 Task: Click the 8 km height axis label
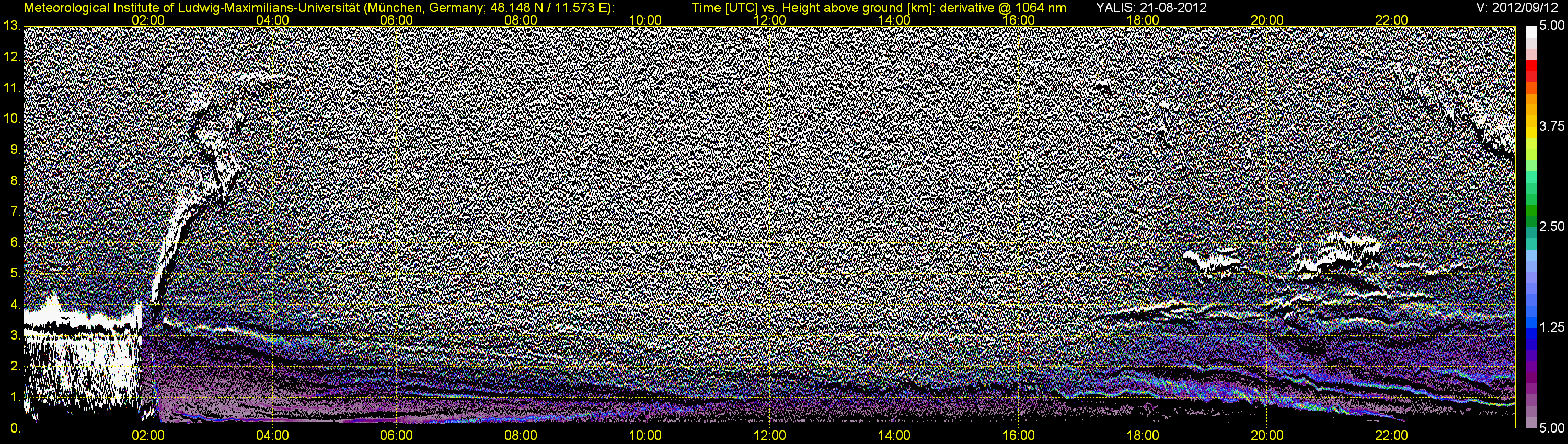coord(15,181)
